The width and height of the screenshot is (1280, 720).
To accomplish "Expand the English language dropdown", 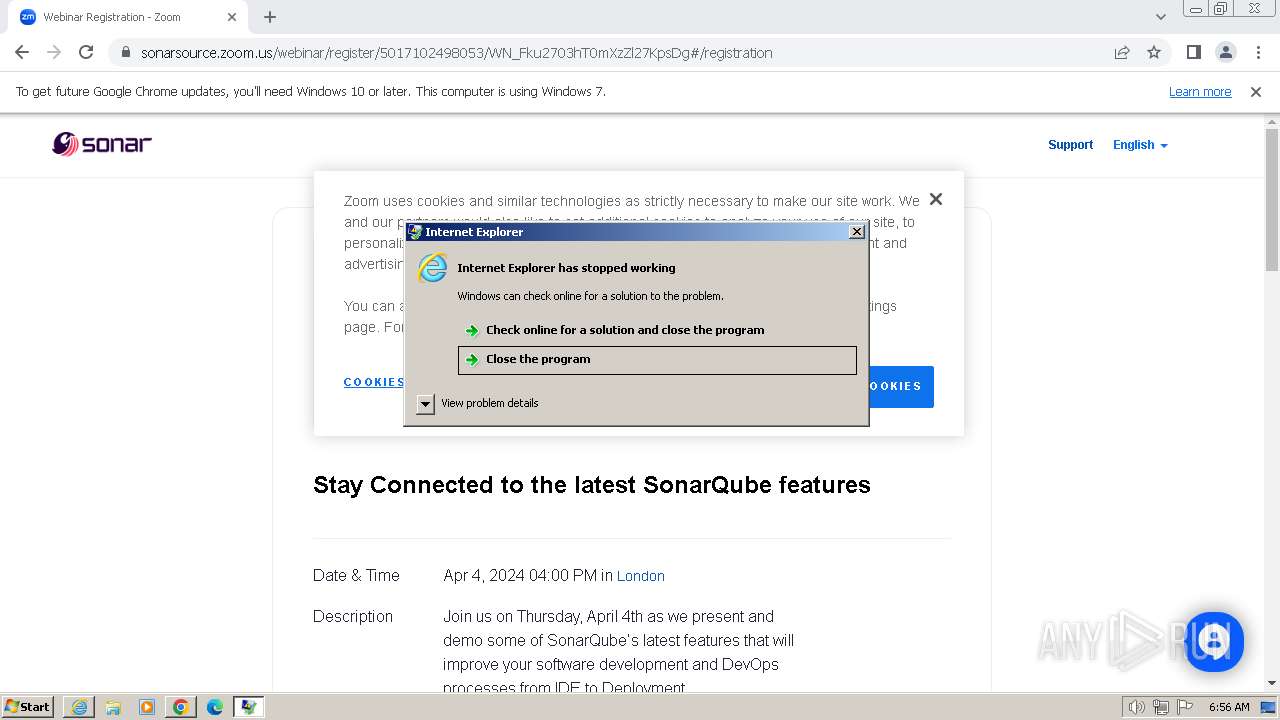I will (x=1140, y=145).
